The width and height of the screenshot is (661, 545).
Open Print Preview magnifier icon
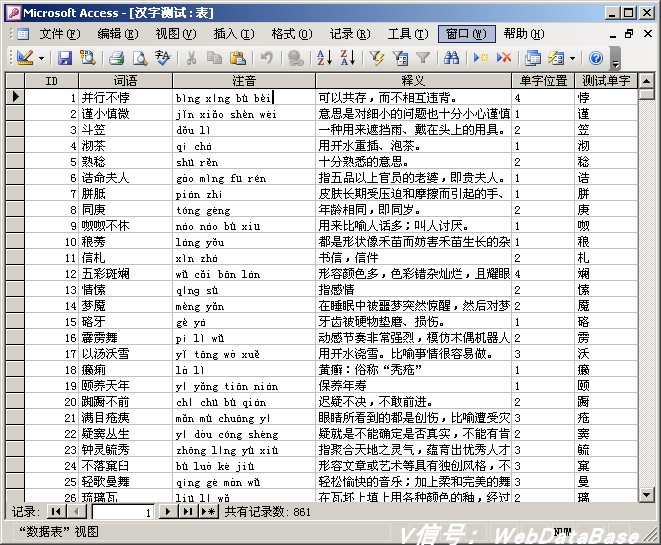coord(140,58)
